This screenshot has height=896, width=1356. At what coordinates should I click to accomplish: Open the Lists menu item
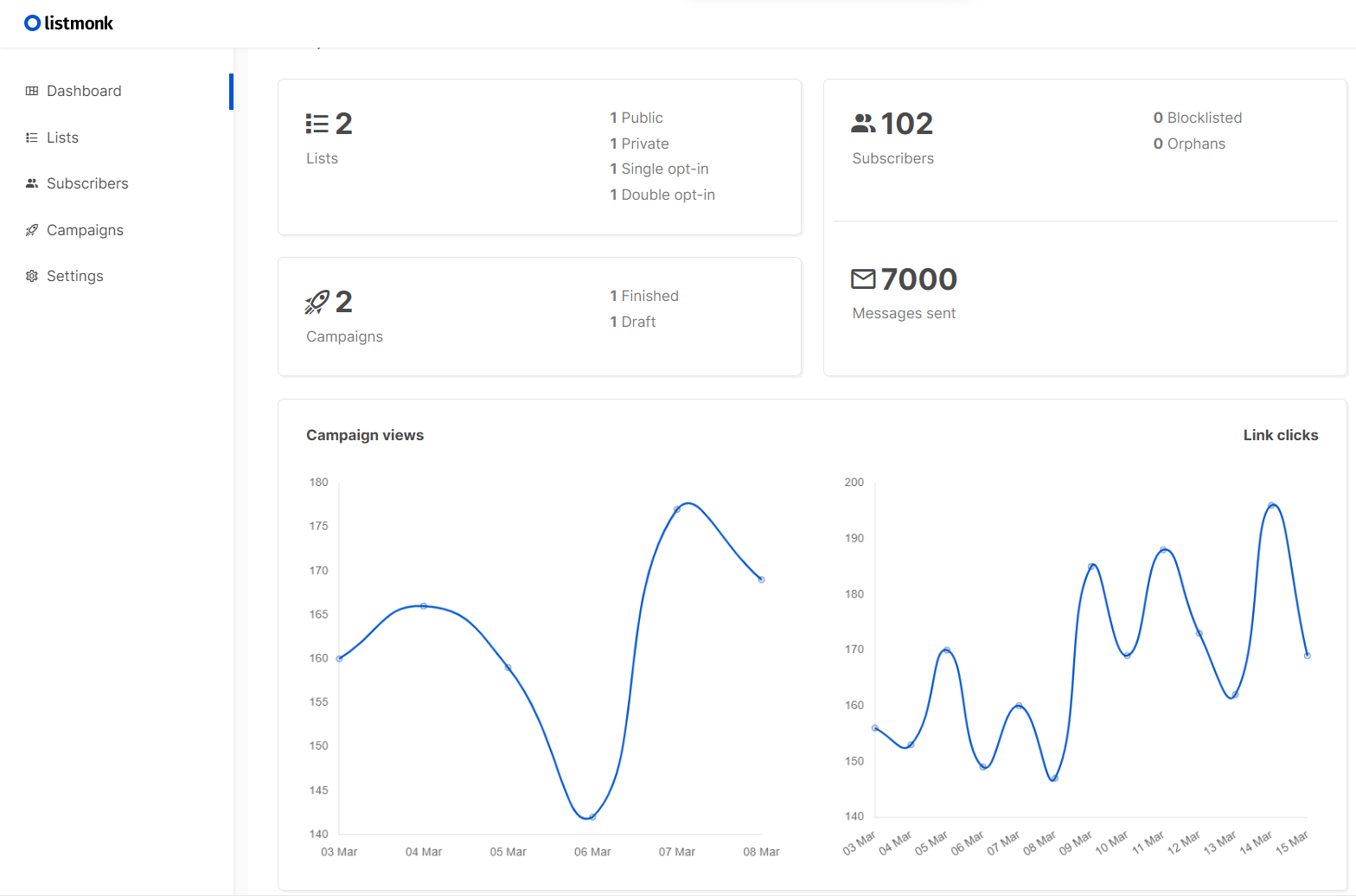(62, 138)
